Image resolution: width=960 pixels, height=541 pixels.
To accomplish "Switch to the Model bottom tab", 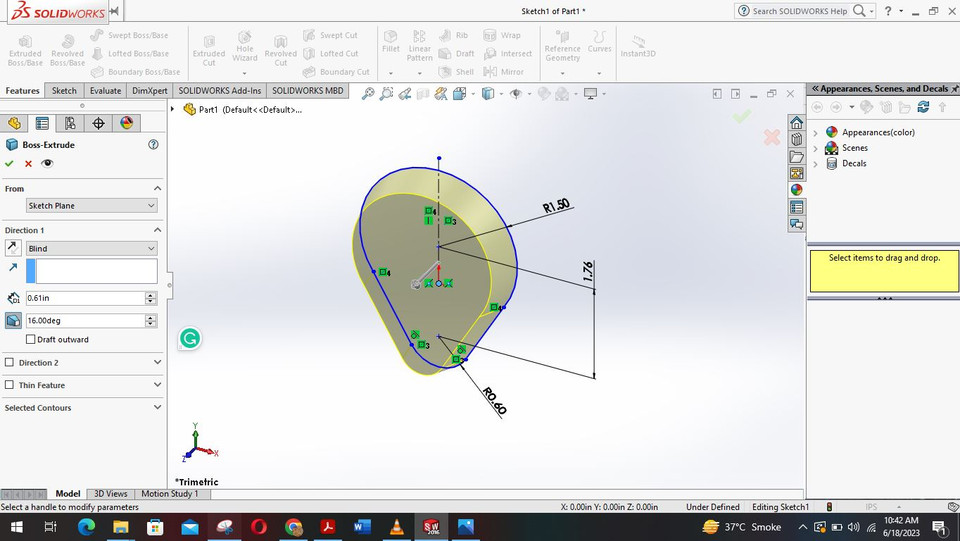I will coord(68,493).
